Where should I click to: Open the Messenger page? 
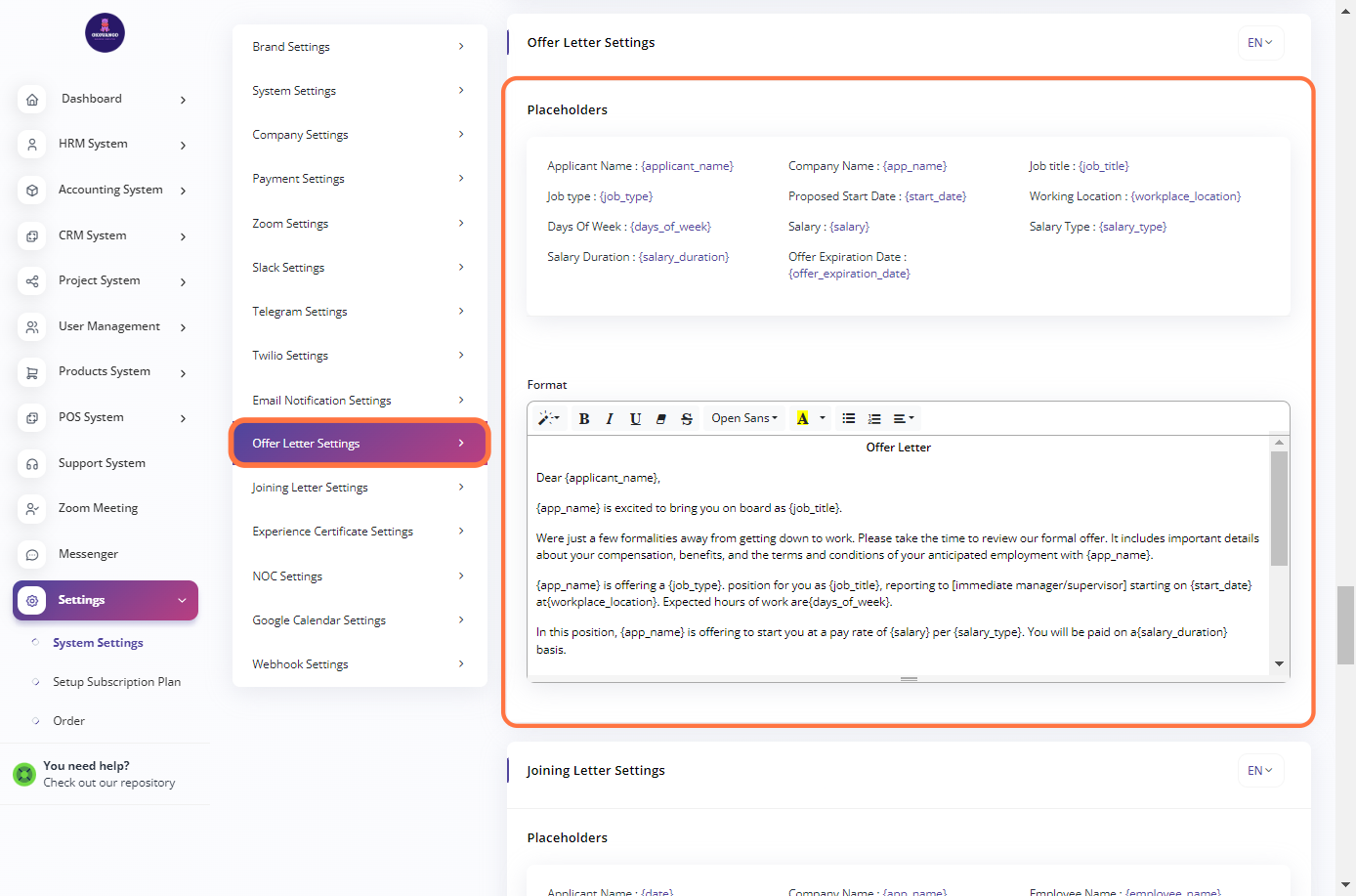tap(88, 554)
